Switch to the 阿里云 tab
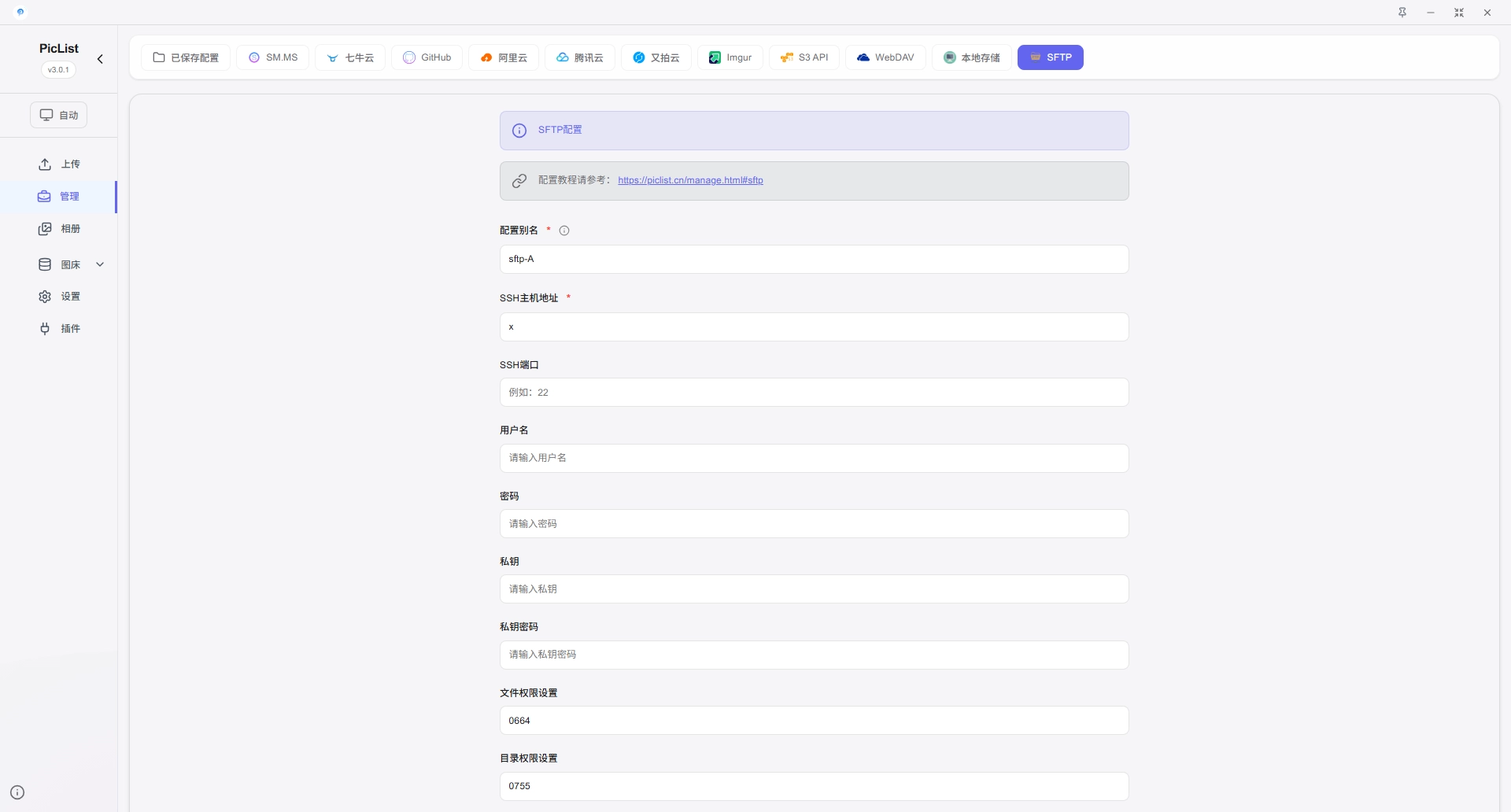This screenshot has height=812, width=1511. 504,57
